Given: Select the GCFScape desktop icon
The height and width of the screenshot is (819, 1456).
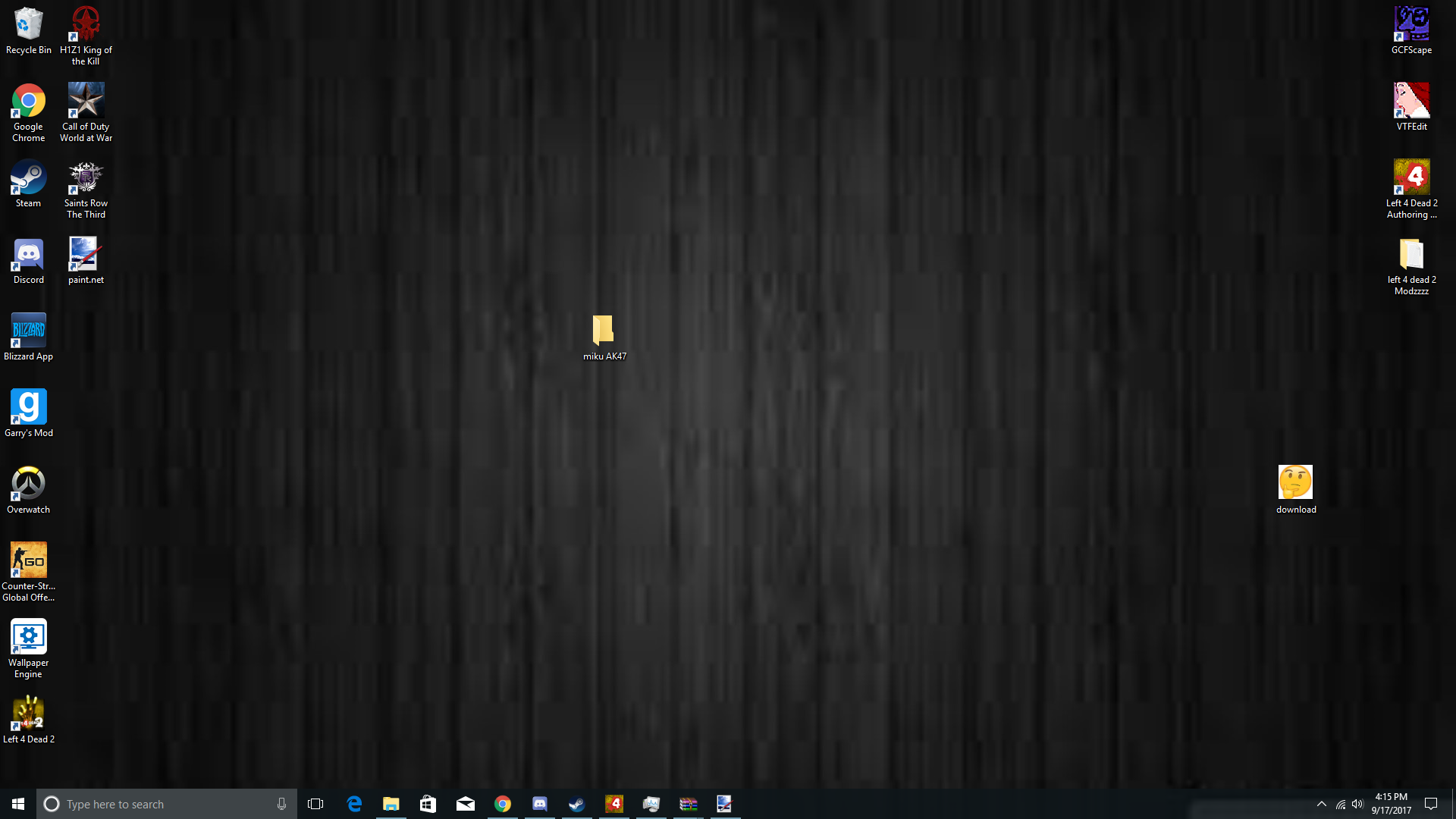Looking at the screenshot, I should pyautogui.click(x=1411, y=25).
